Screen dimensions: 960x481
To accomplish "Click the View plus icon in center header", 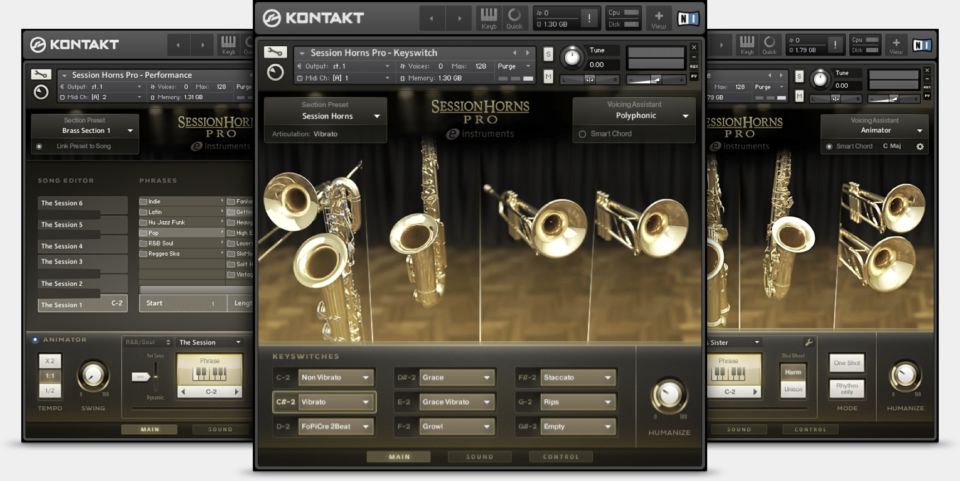I will pyautogui.click(x=658, y=18).
